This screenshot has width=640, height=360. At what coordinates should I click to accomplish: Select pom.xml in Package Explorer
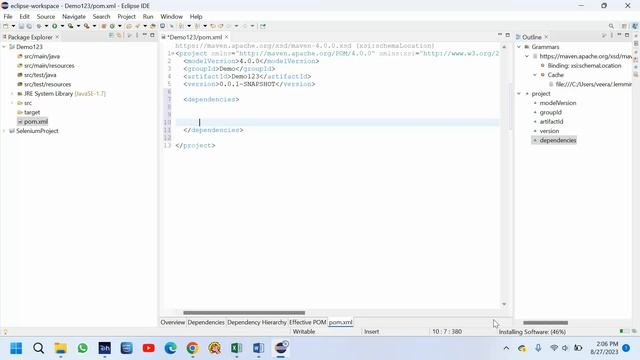click(x=36, y=122)
